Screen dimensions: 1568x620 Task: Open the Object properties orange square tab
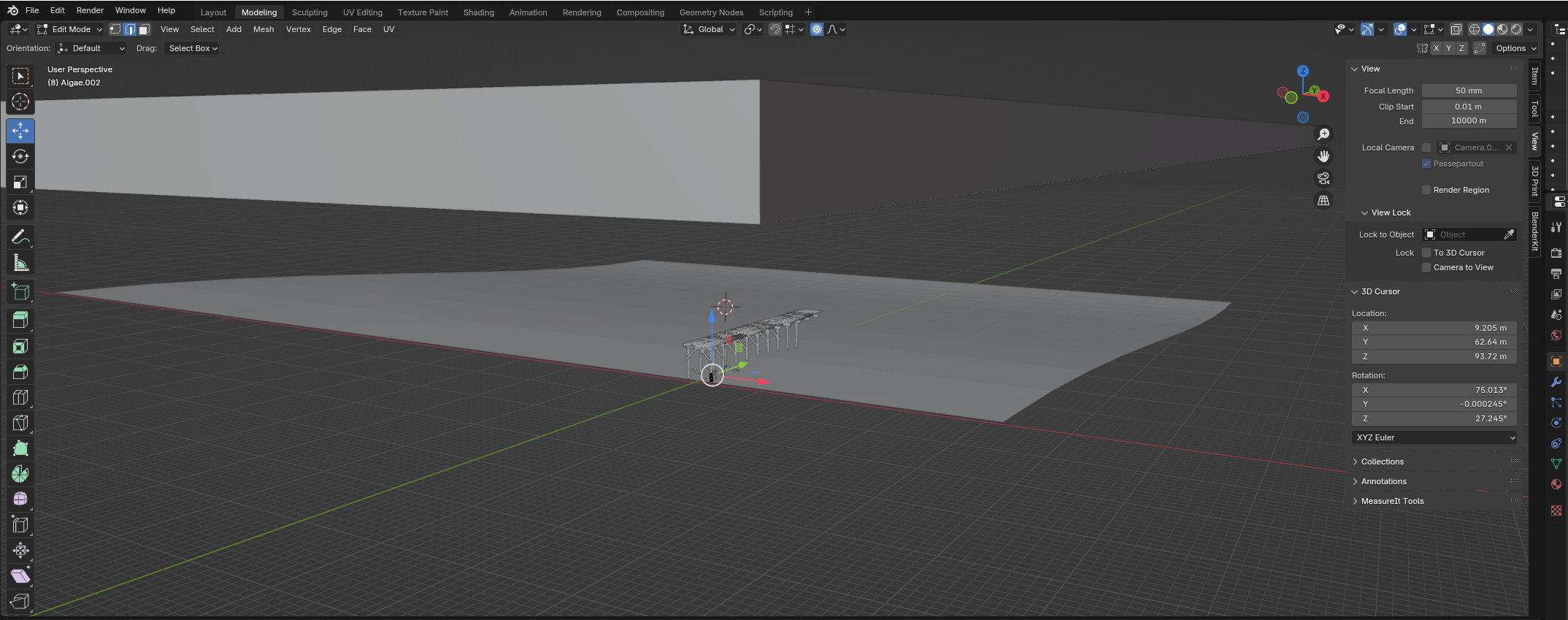coord(1556,361)
